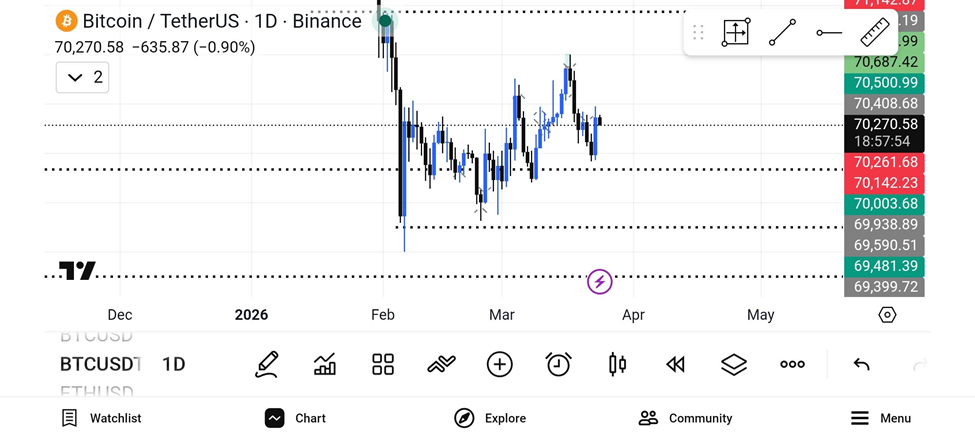Open the 1D timeframe selector
Image resolution: width=975 pixels, height=440 pixels.
point(174,364)
